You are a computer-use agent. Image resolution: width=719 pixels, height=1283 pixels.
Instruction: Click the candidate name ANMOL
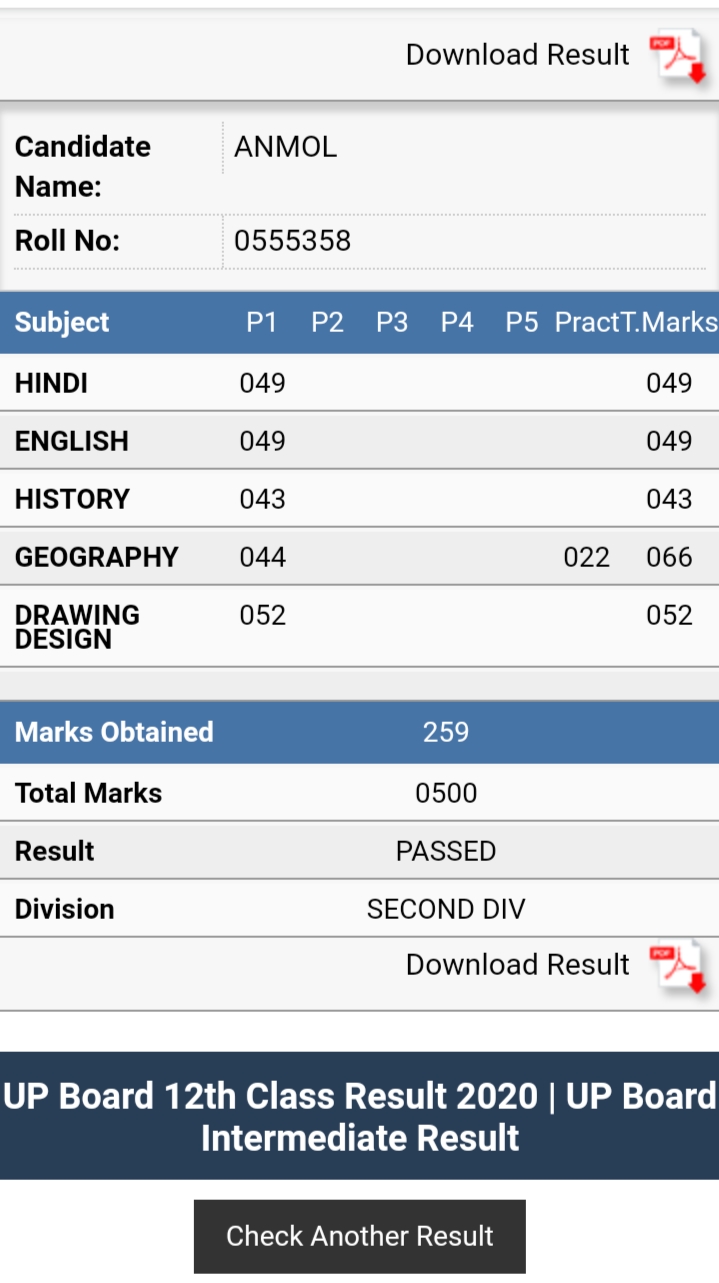pos(285,147)
